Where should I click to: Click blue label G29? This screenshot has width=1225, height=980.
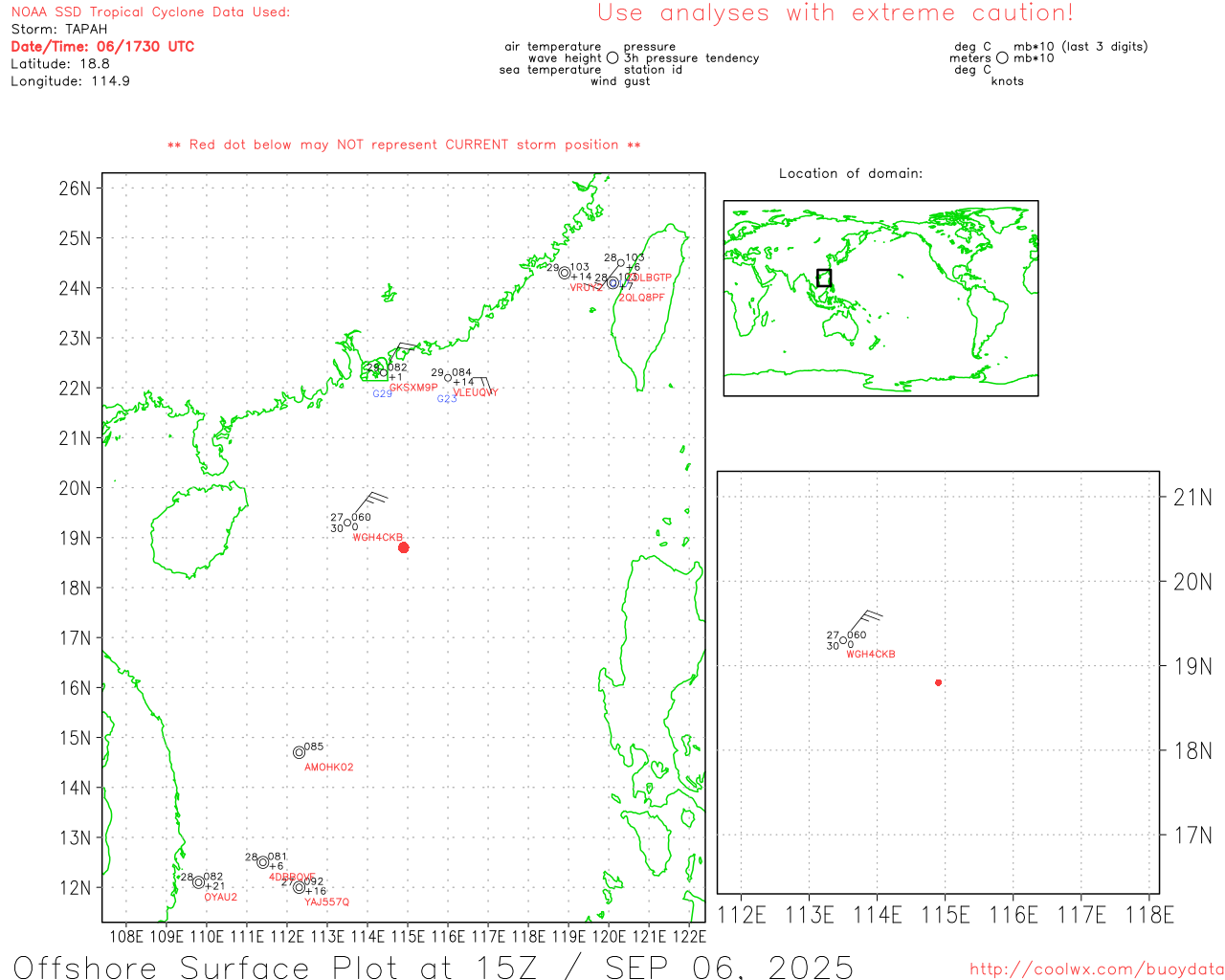[383, 394]
